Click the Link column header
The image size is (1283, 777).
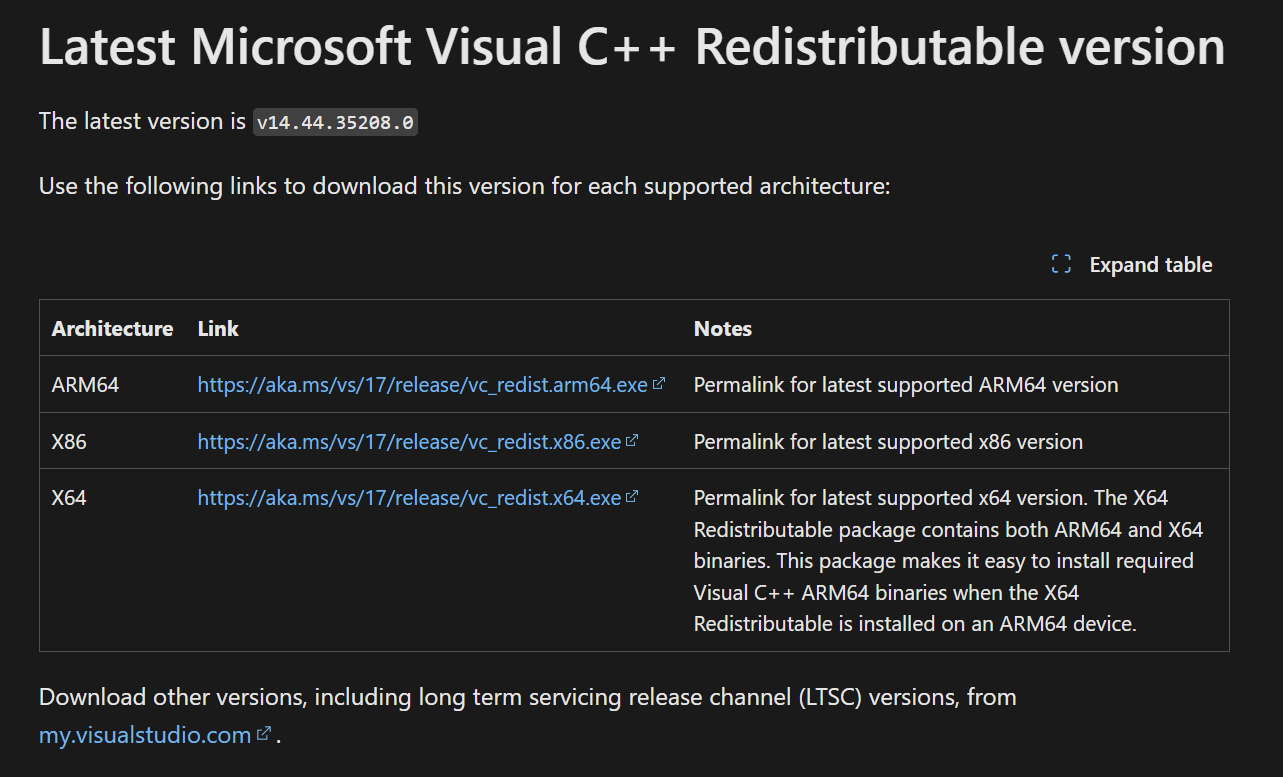pos(218,328)
